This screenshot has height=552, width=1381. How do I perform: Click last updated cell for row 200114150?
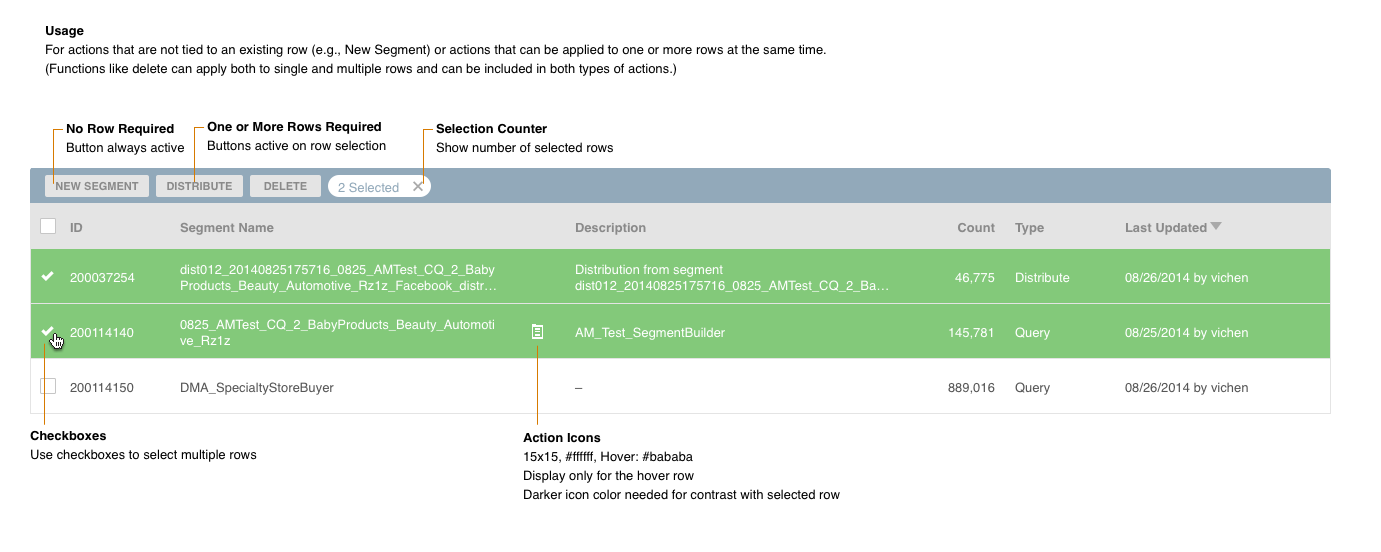1186,388
